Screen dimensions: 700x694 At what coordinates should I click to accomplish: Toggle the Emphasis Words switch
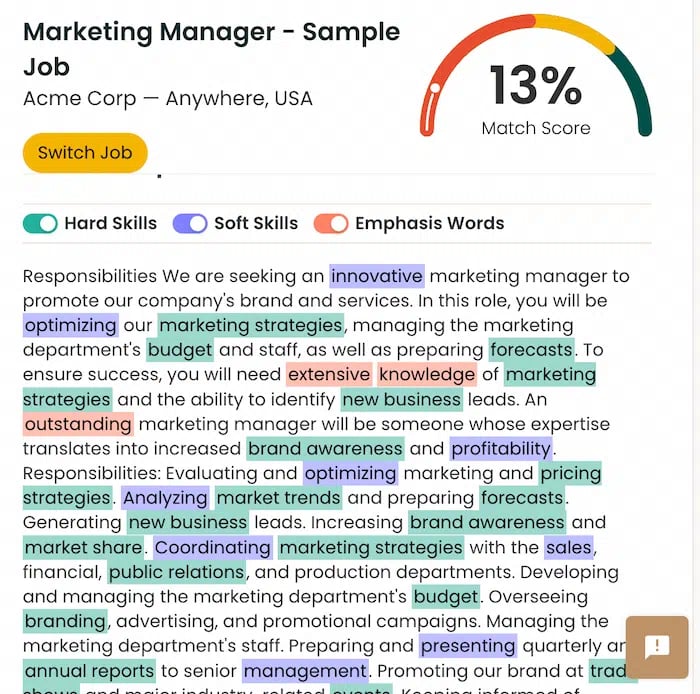click(331, 224)
